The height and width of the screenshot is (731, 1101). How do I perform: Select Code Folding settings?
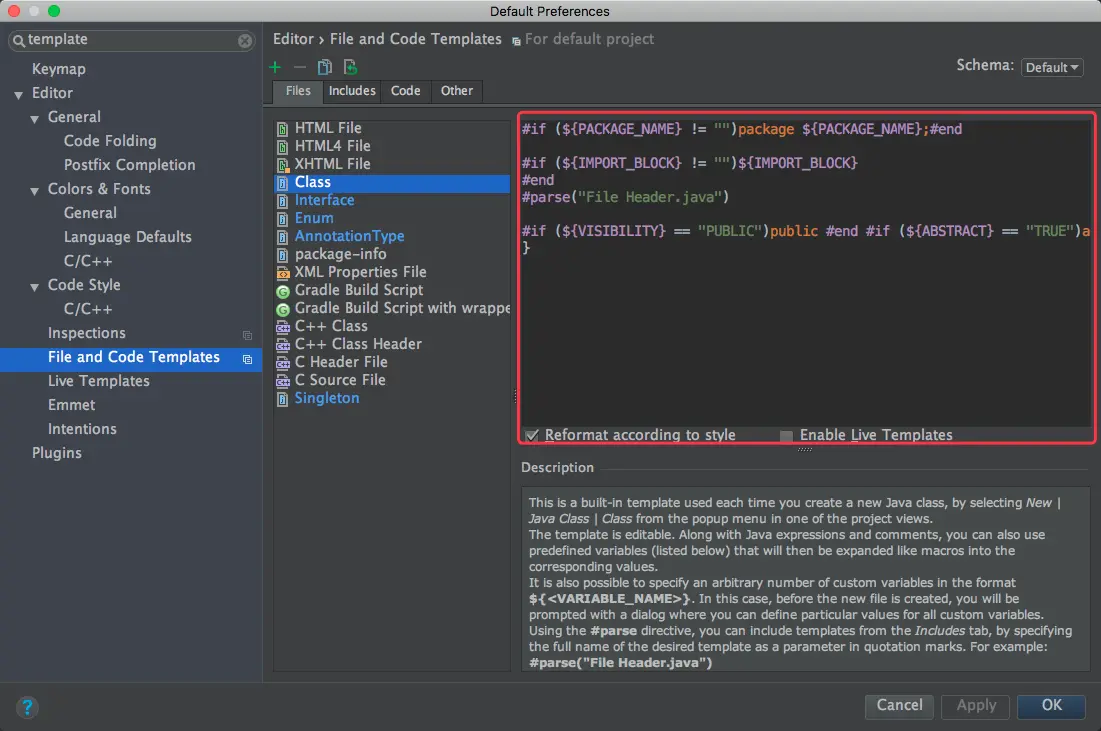(x=110, y=140)
